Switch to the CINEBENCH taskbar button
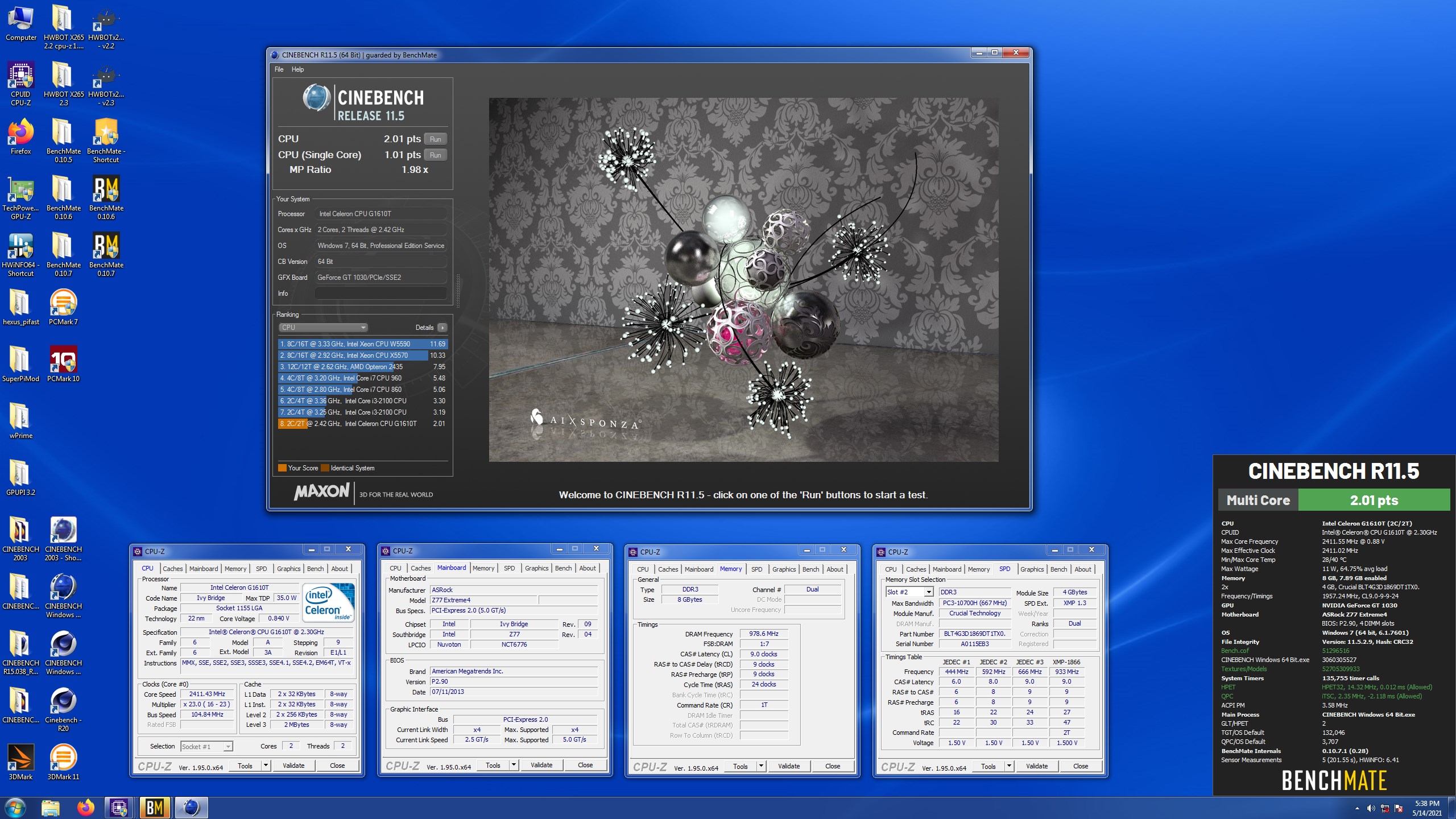The image size is (1456, 819). [x=191, y=808]
